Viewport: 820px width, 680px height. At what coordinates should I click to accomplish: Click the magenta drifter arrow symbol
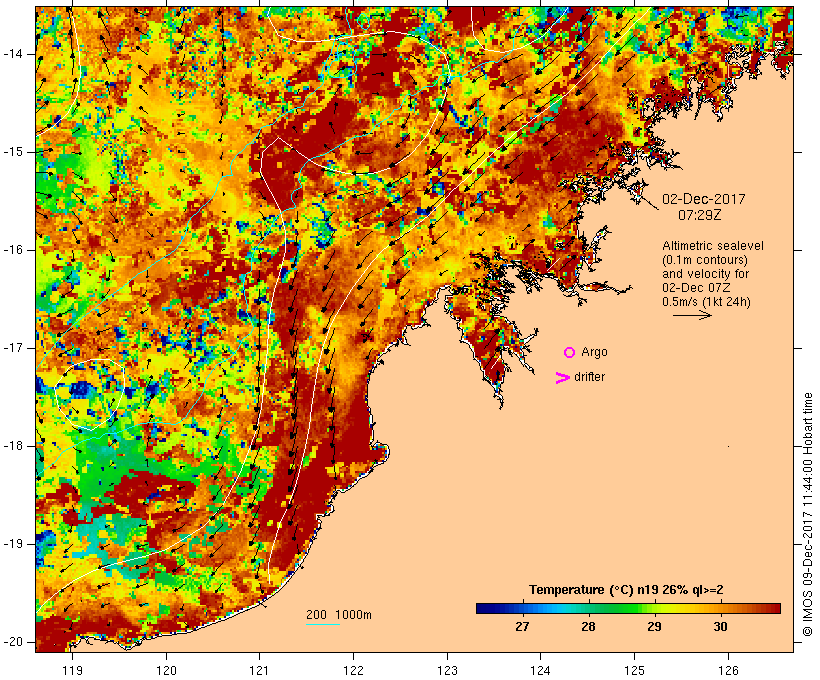[562, 378]
